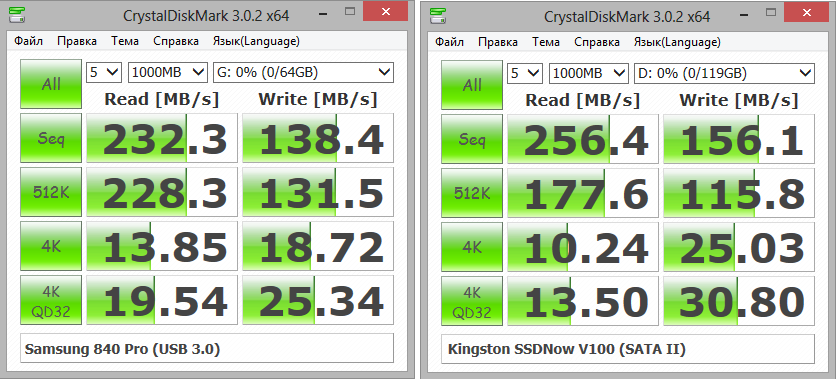Run All tests in Kingston window
This screenshot has height=379, width=836.
(472, 84)
